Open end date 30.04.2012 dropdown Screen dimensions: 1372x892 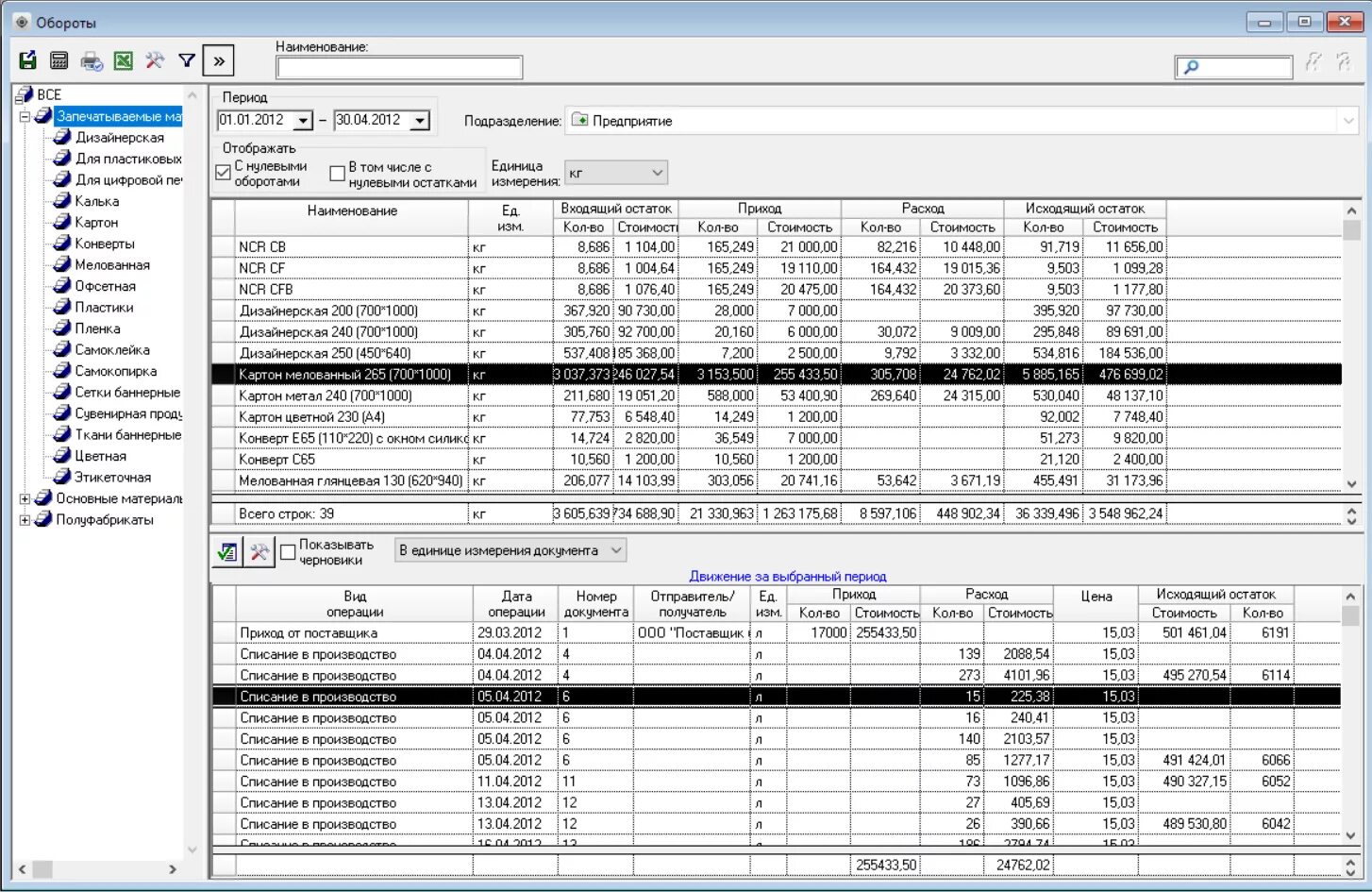click(x=420, y=121)
